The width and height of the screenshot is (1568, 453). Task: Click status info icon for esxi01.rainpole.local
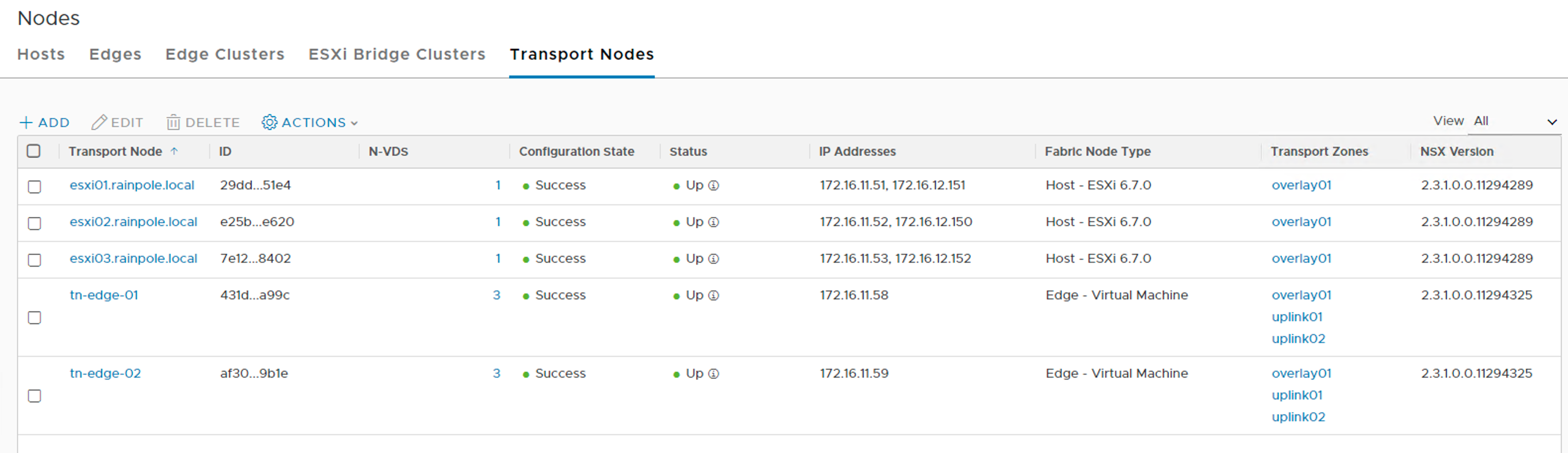pyautogui.click(x=714, y=186)
